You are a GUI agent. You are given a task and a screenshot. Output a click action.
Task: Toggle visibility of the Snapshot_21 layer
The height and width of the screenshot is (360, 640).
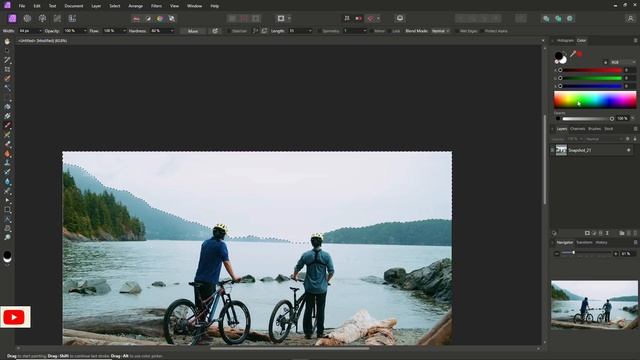629,150
